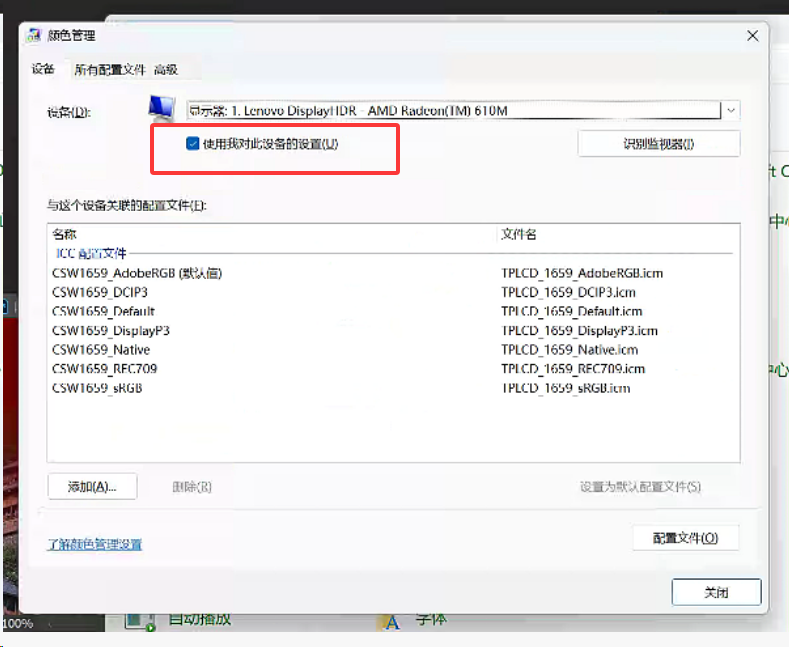Switch to the 所有配置文件 tab
The height and width of the screenshot is (647, 789).
pyautogui.click(x=109, y=70)
